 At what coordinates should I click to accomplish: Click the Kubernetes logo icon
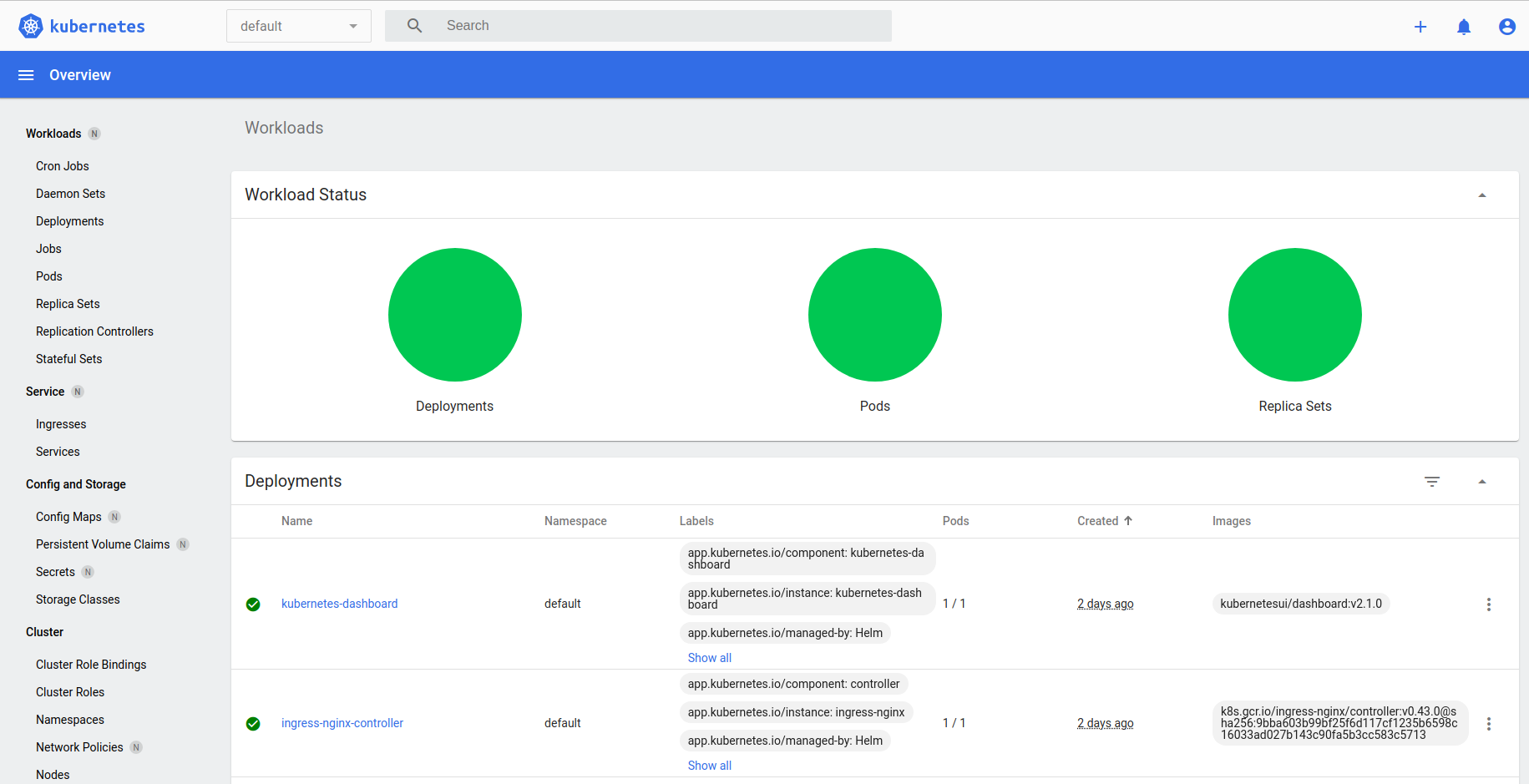(31, 26)
